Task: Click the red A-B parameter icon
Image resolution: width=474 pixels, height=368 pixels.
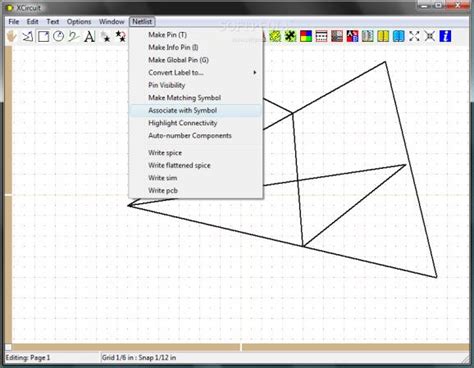Action: (352, 36)
